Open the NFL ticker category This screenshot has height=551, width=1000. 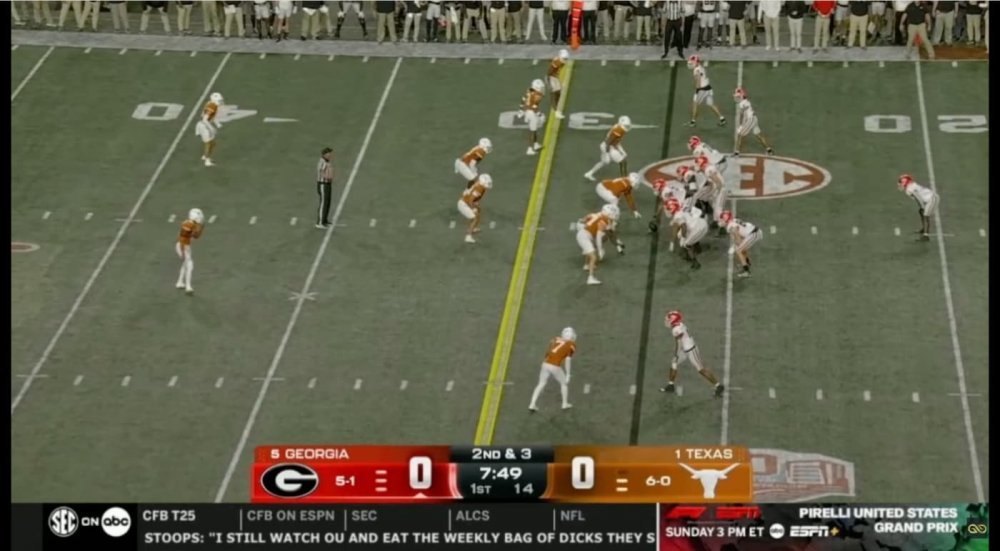tap(573, 515)
